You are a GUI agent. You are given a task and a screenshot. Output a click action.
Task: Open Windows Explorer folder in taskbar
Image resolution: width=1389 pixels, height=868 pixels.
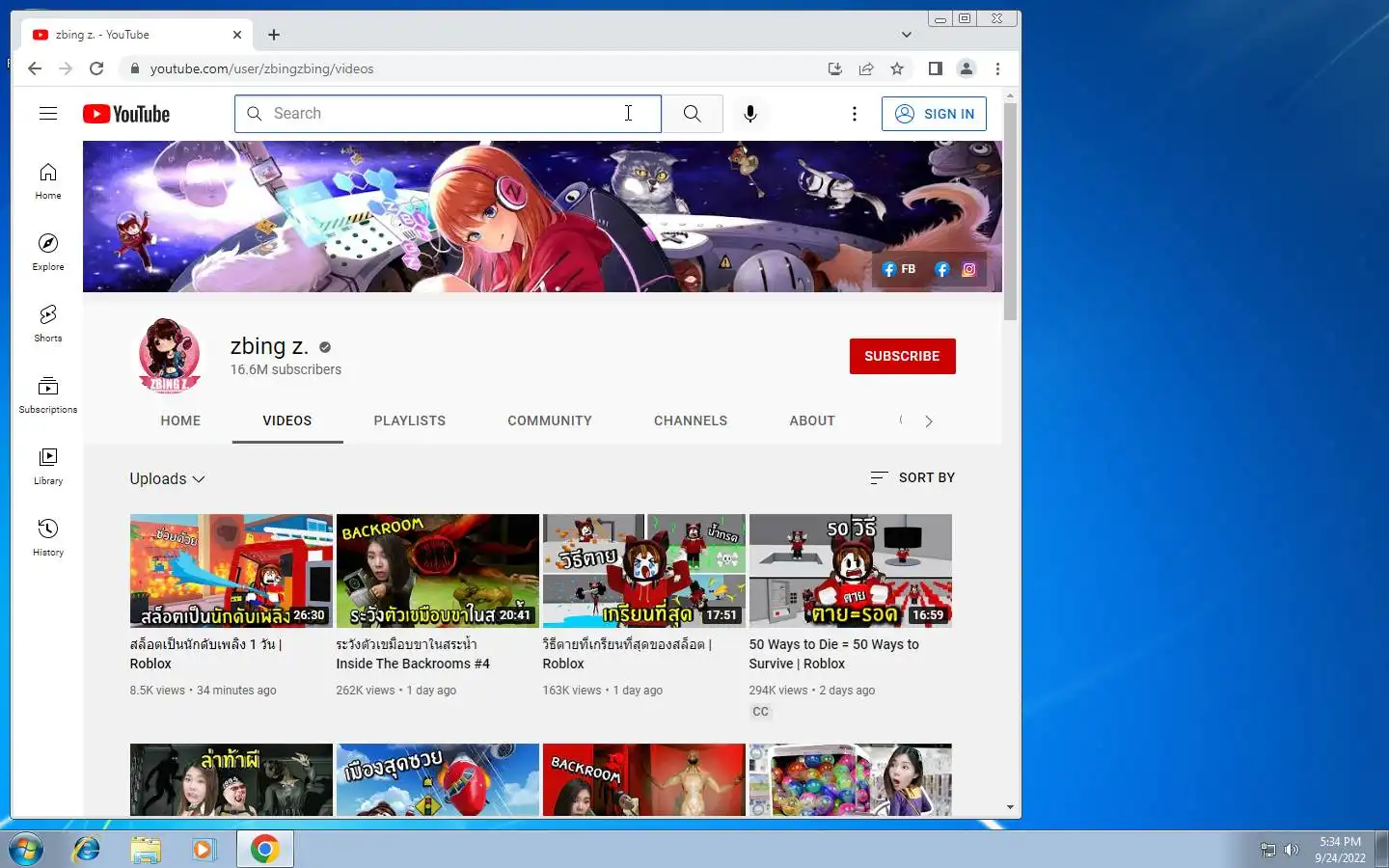(x=146, y=850)
